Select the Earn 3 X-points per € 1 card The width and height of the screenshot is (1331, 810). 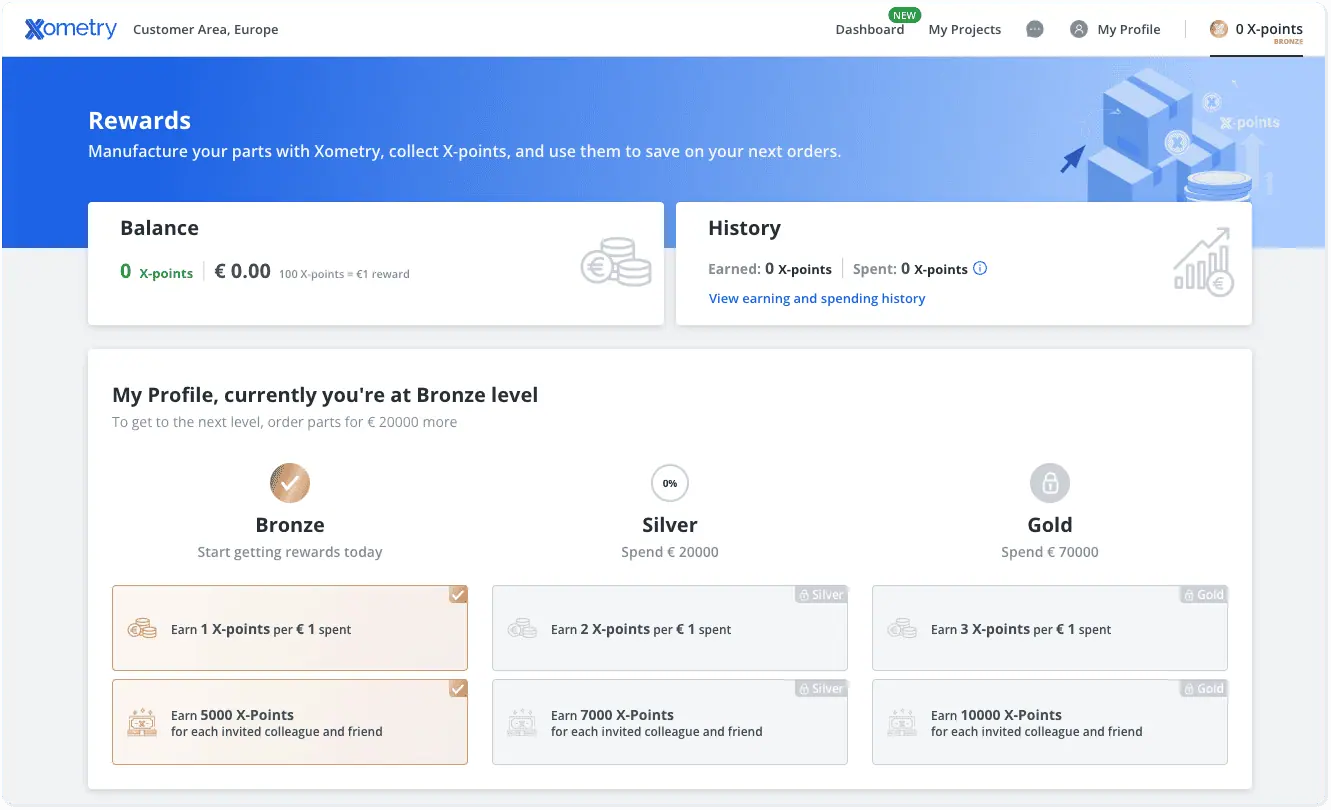point(1050,628)
